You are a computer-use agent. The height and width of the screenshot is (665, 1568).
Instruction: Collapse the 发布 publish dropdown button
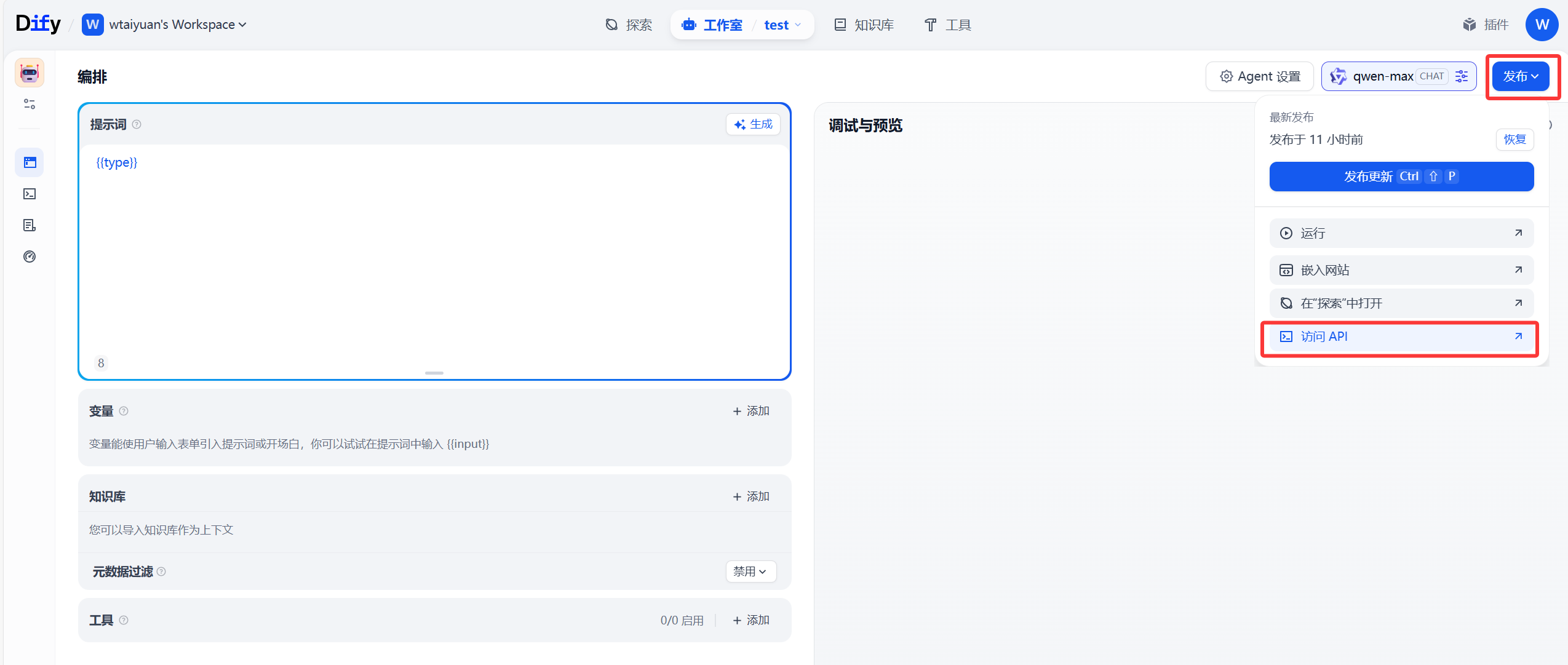click(x=1520, y=76)
